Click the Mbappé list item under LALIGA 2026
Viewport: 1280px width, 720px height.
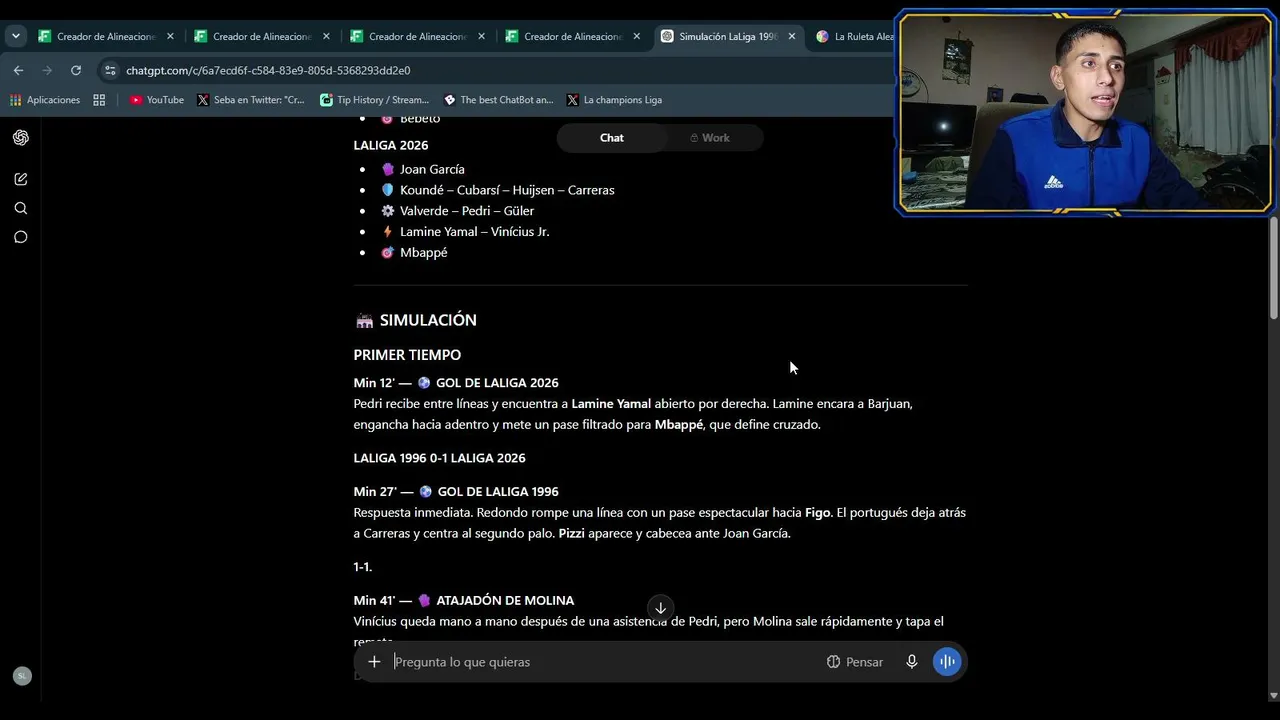pos(424,253)
